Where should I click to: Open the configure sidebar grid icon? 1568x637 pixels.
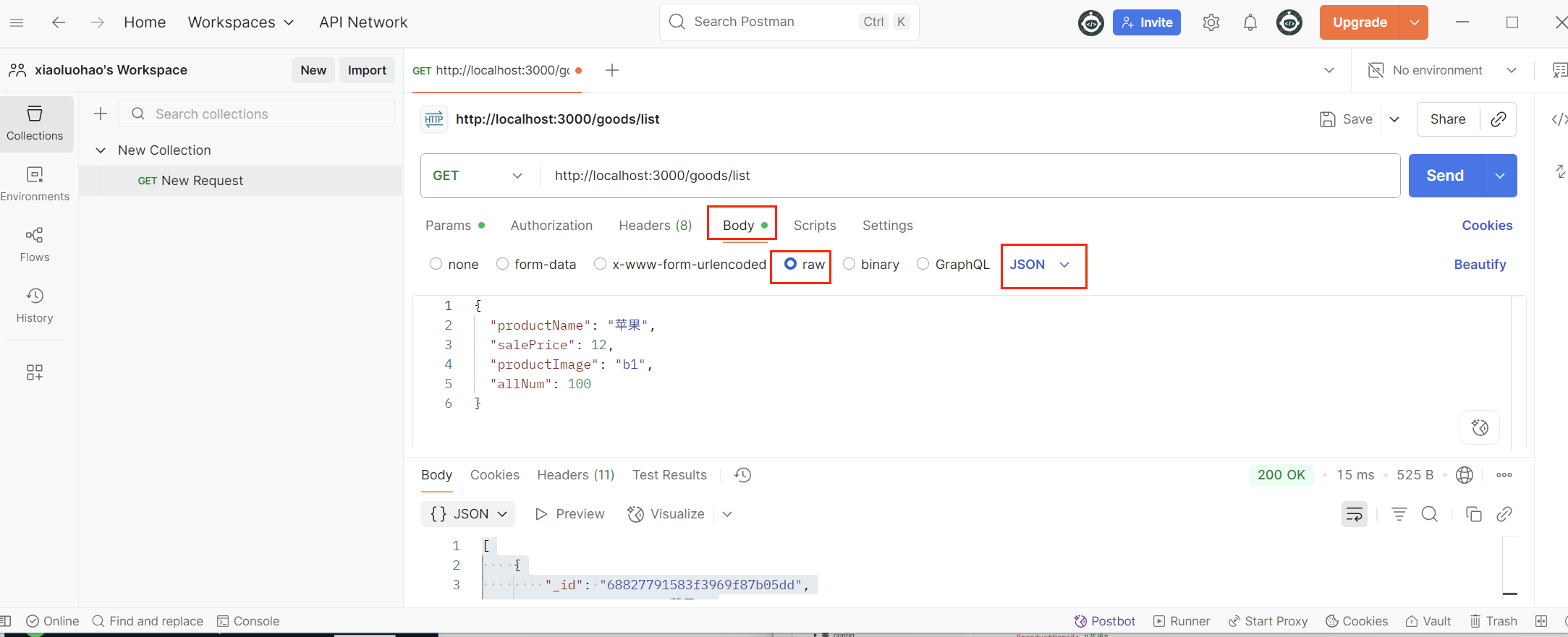[x=35, y=372]
